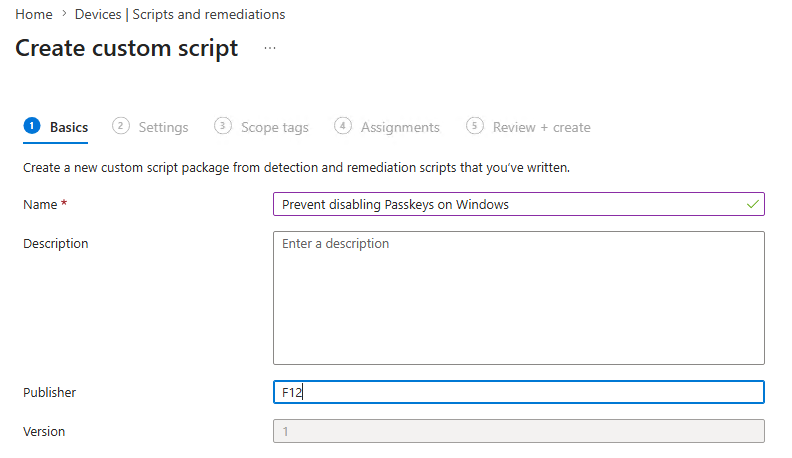Click the step 5 number icon
792x458 pixels.
475,126
